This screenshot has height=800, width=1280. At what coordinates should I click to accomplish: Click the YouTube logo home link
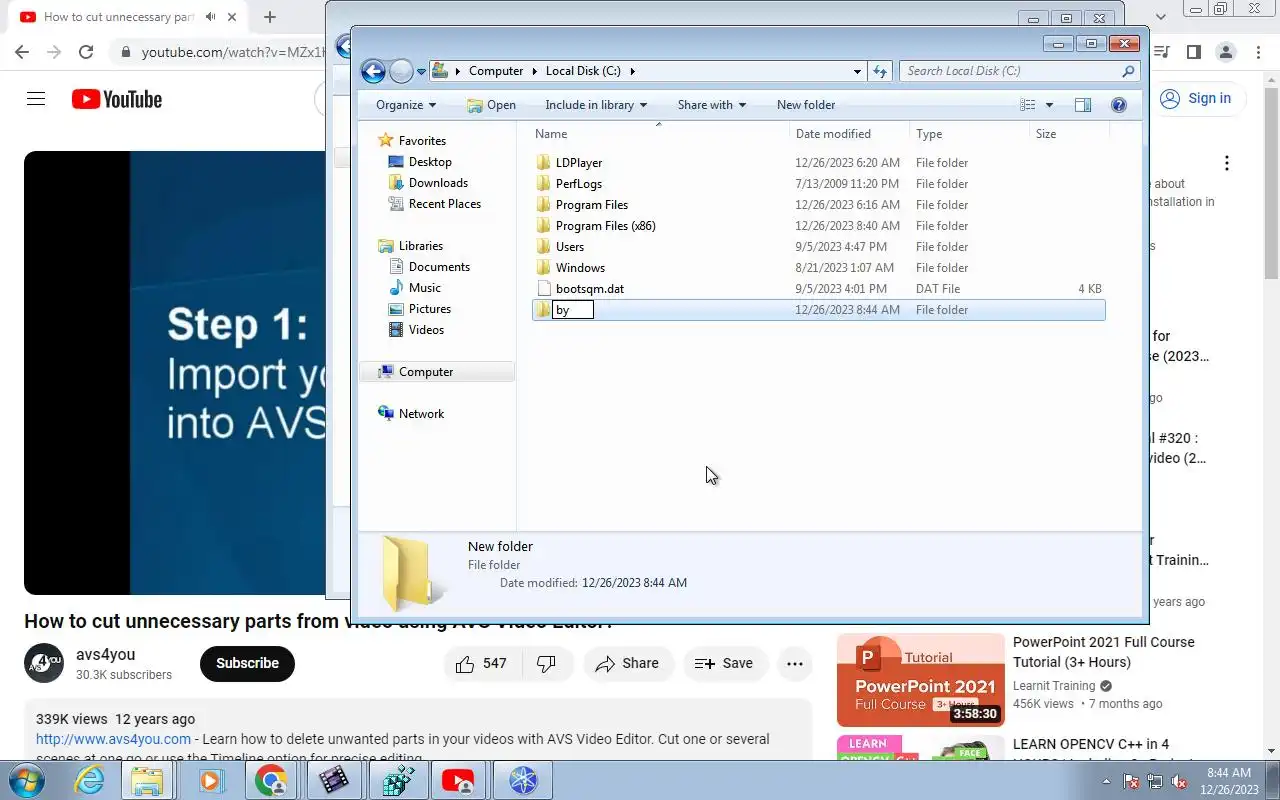pyautogui.click(x=117, y=99)
